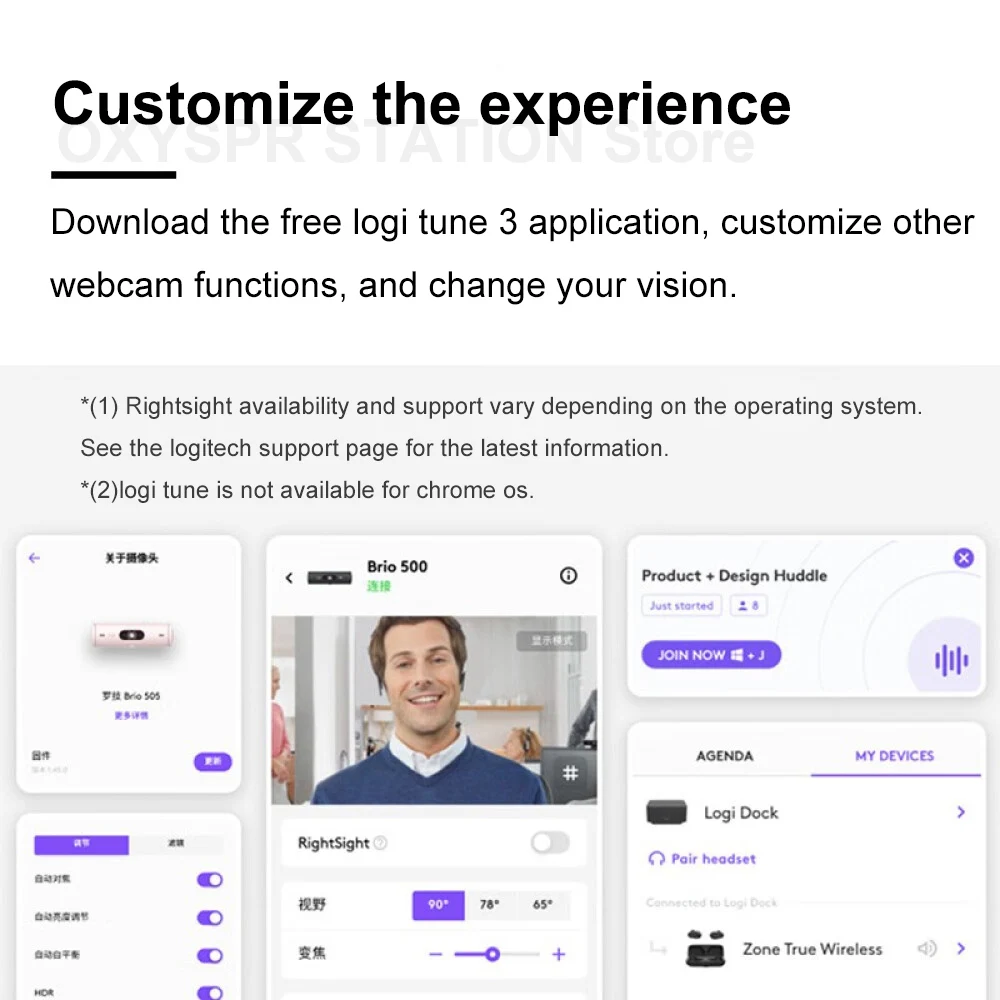Open the info icon in the Brio 500 header

(568, 576)
